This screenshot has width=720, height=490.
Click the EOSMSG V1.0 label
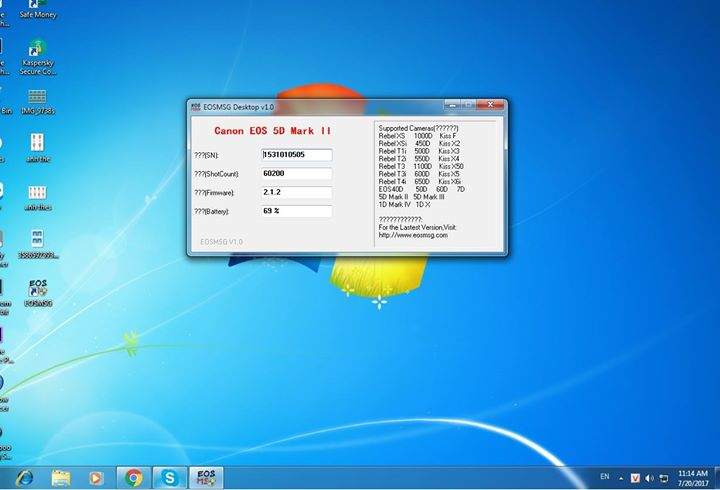click(221, 242)
